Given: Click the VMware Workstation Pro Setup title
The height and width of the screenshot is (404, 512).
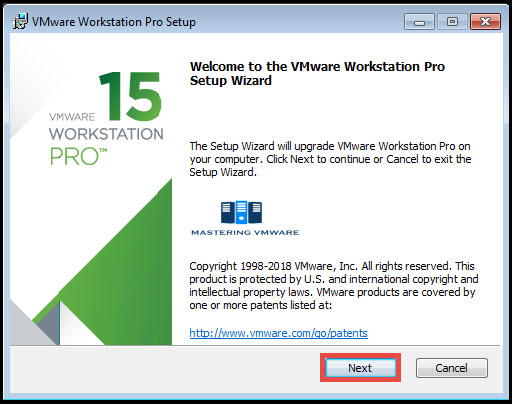Looking at the screenshot, I should point(114,22).
